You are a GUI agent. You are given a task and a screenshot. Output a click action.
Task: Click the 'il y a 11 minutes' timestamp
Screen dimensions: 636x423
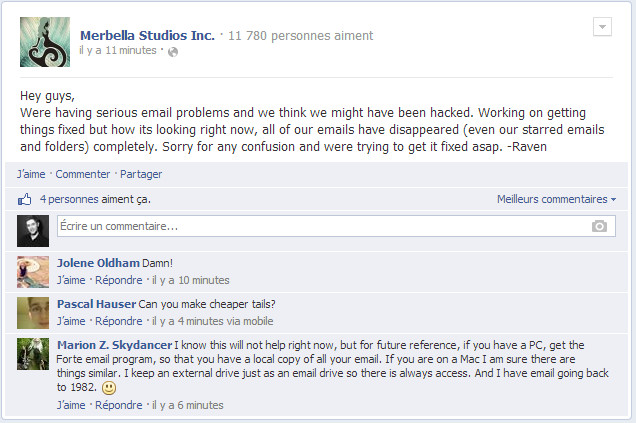click(118, 50)
